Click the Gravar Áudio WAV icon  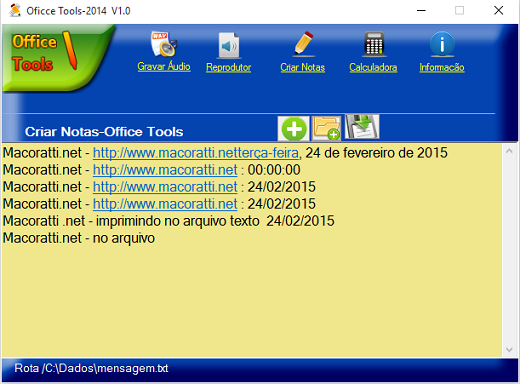[x=164, y=44]
